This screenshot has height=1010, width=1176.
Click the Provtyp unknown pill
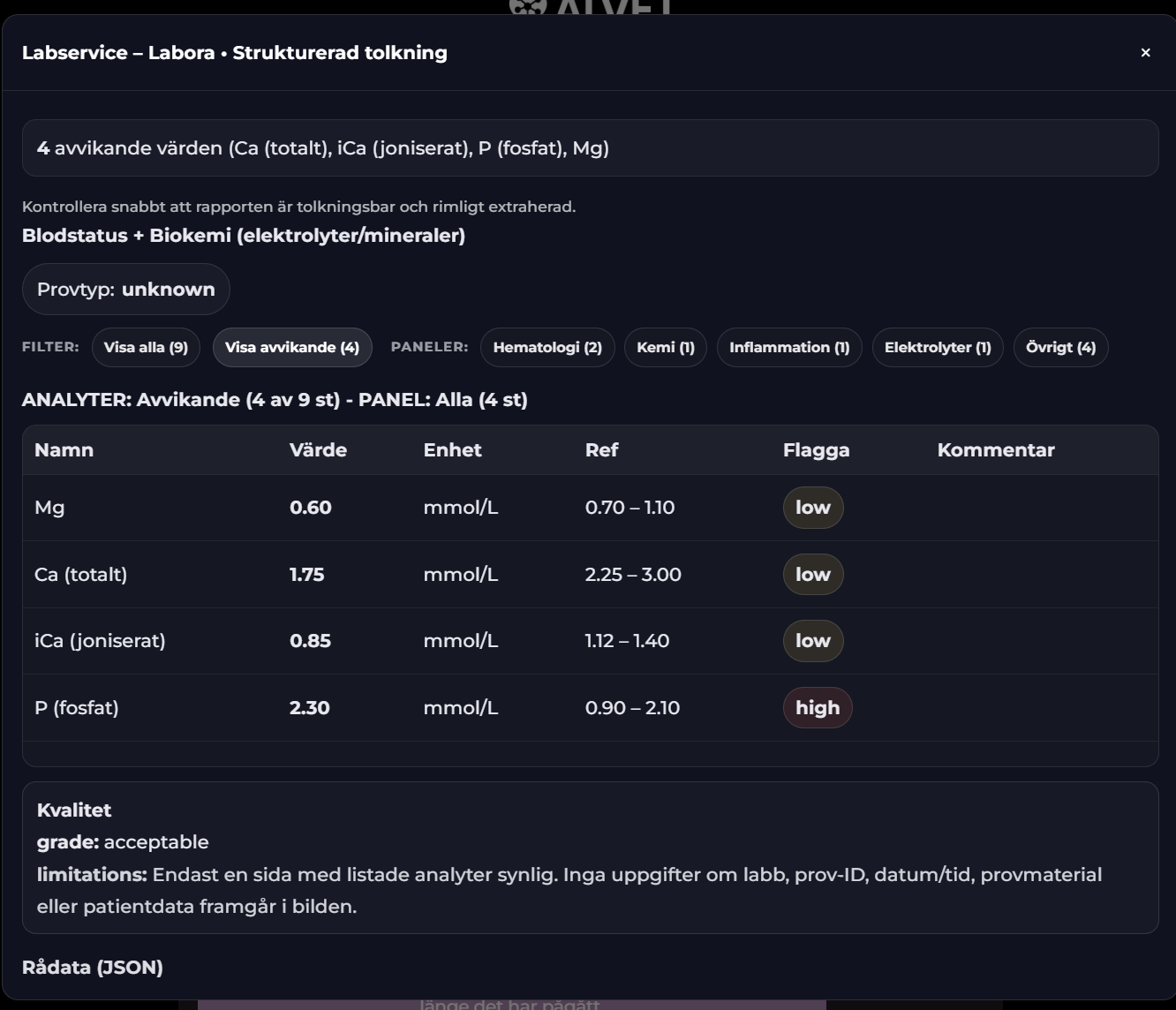click(126, 290)
